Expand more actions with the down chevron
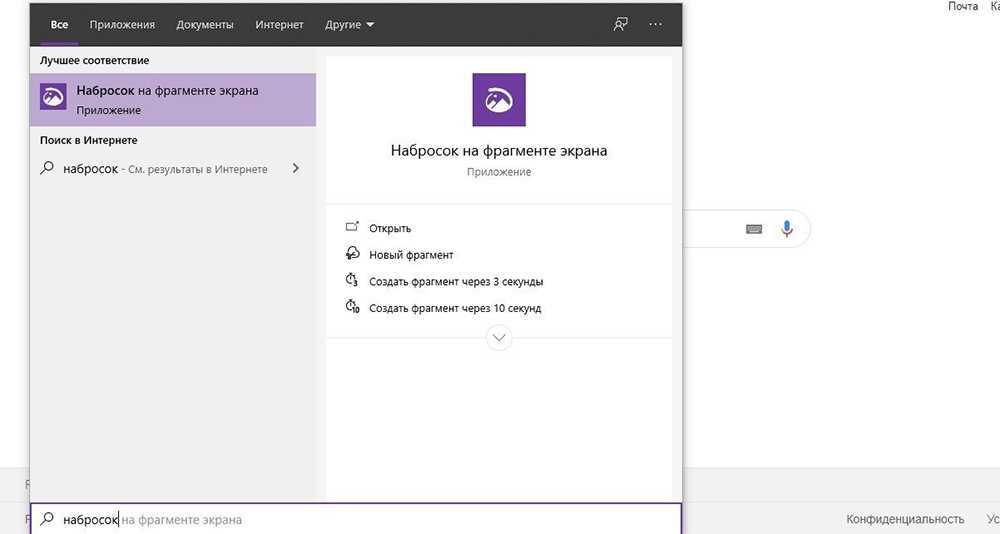The height and width of the screenshot is (534, 1000). coord(498,338)
